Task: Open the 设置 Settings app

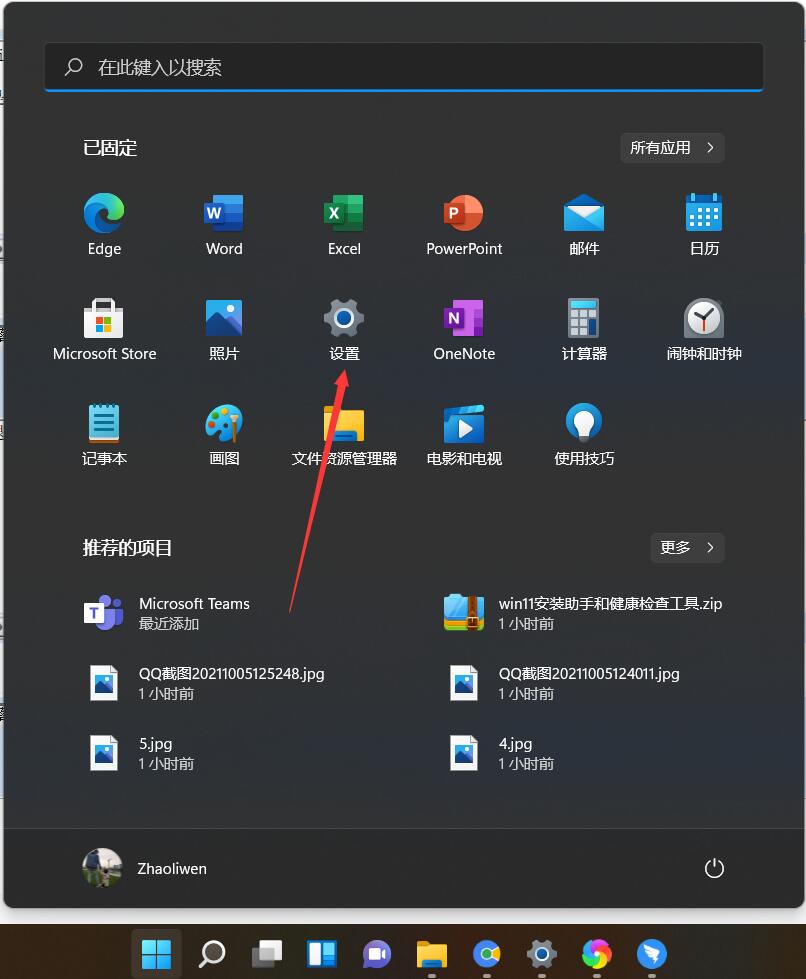Action: coord(343,318)
